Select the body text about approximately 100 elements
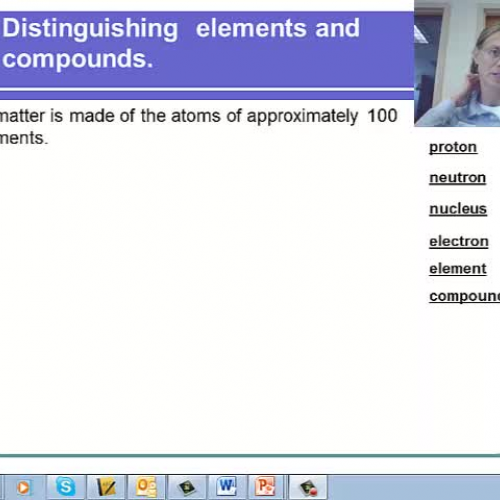This screenshot has width=500, height=500. (x=199, y=127)
